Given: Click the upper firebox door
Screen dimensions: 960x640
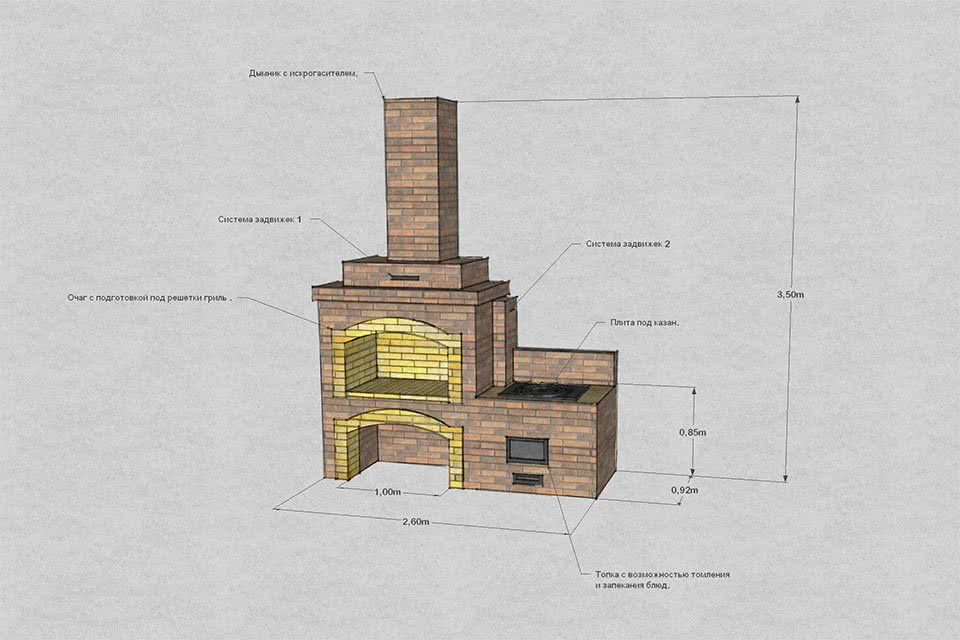Looking at the screenshot, I should 527,449.
